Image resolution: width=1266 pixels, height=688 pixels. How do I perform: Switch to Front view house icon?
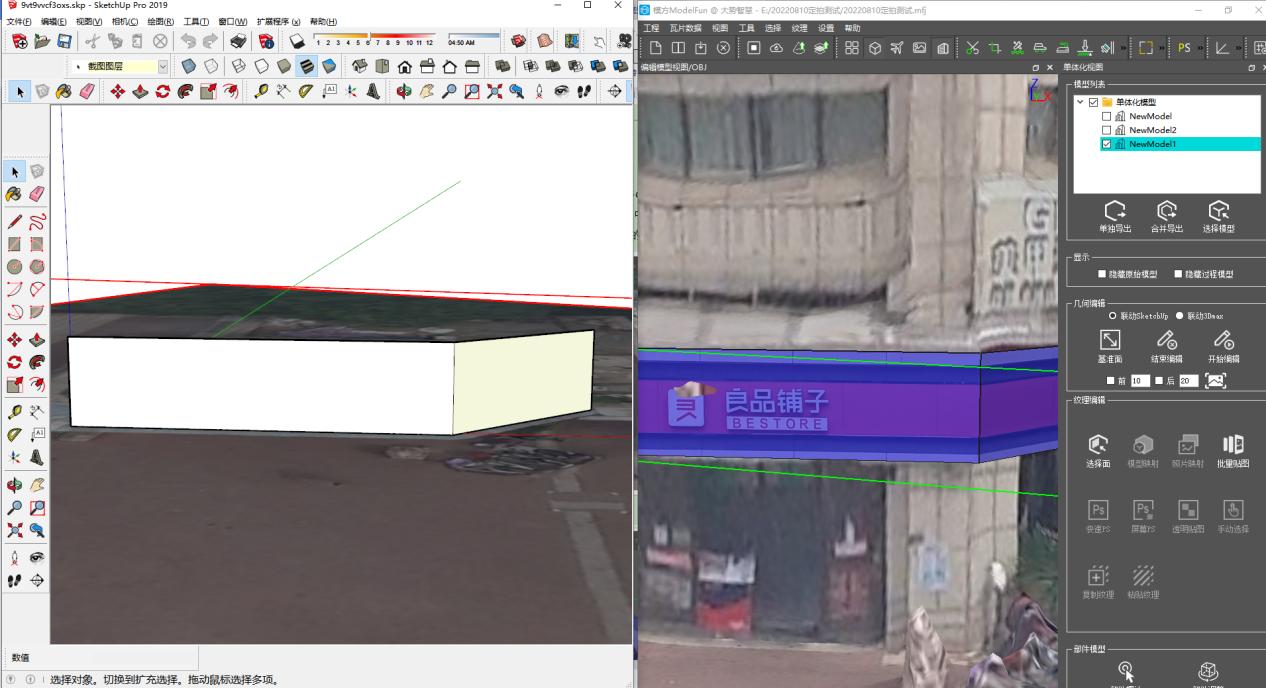(x=404, y=67)
